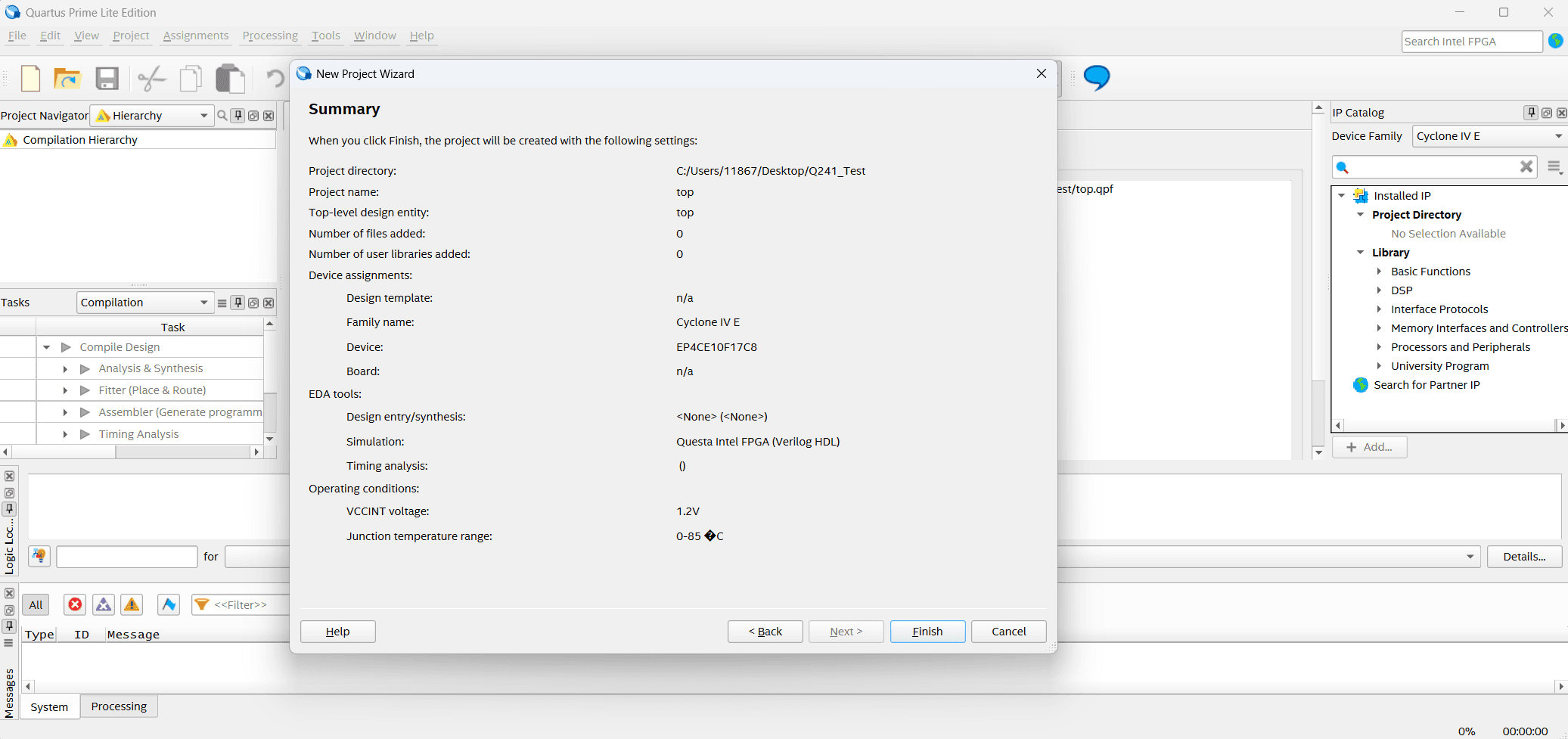Pin the IP Catalog panel

[x=1531, y=113]
